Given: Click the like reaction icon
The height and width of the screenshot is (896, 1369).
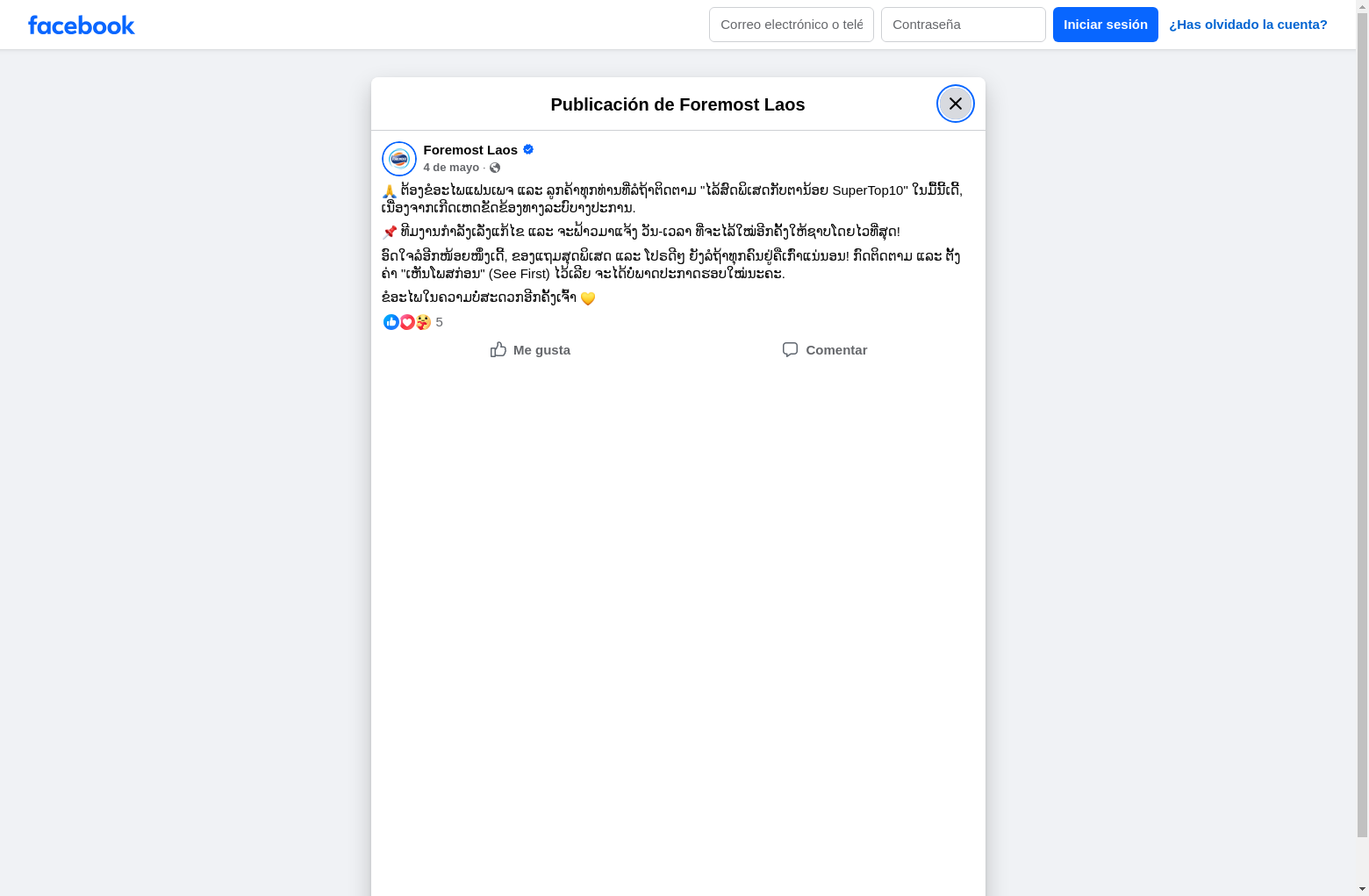Looking at the screenshot, I should pyautogui.click(x=391, y=322).
